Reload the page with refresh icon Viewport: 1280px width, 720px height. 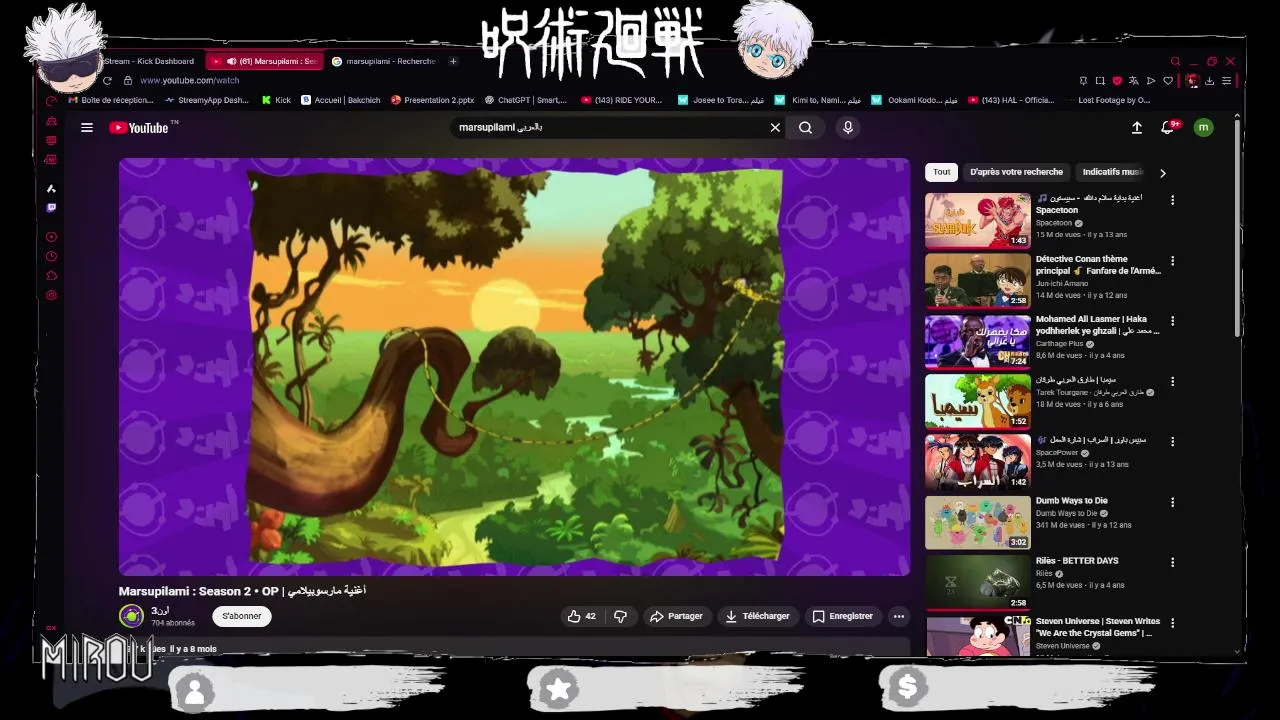coord(107,80)
